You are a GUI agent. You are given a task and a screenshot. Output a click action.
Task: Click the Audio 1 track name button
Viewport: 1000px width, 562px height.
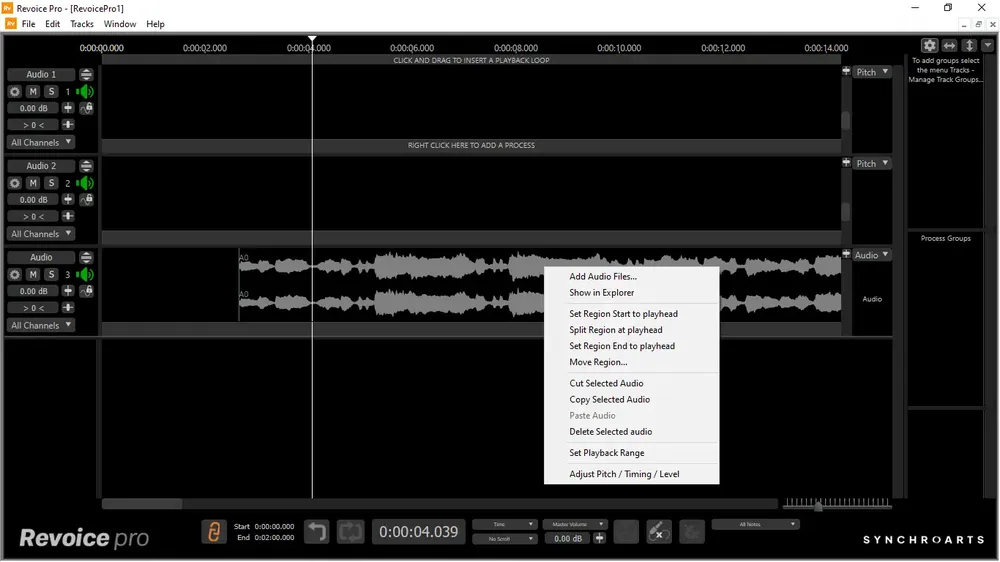[x=41, y=75]
